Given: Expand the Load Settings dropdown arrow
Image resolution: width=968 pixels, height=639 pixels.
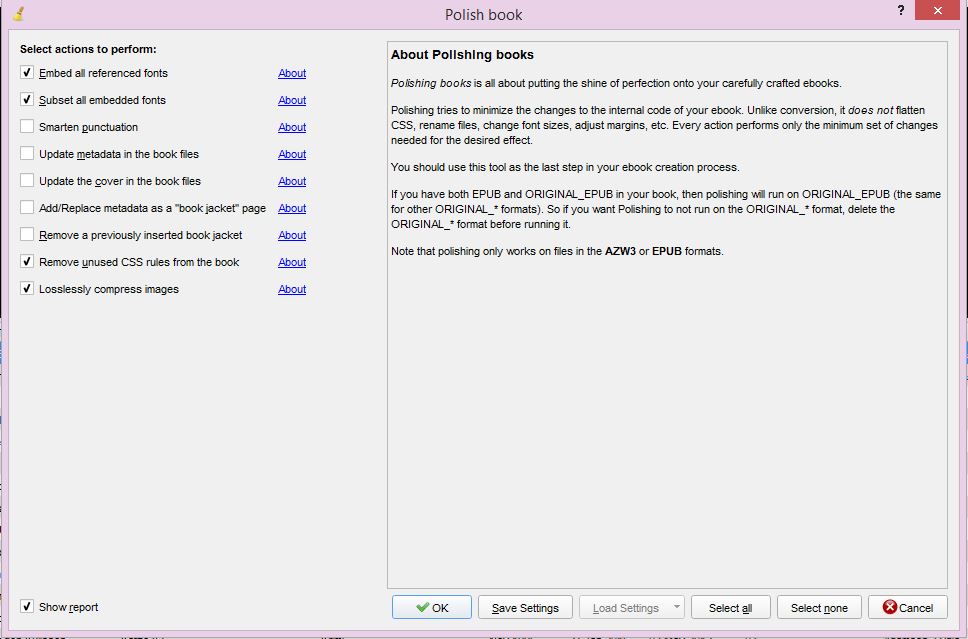Looking at the screenshot, I should 677,607.
